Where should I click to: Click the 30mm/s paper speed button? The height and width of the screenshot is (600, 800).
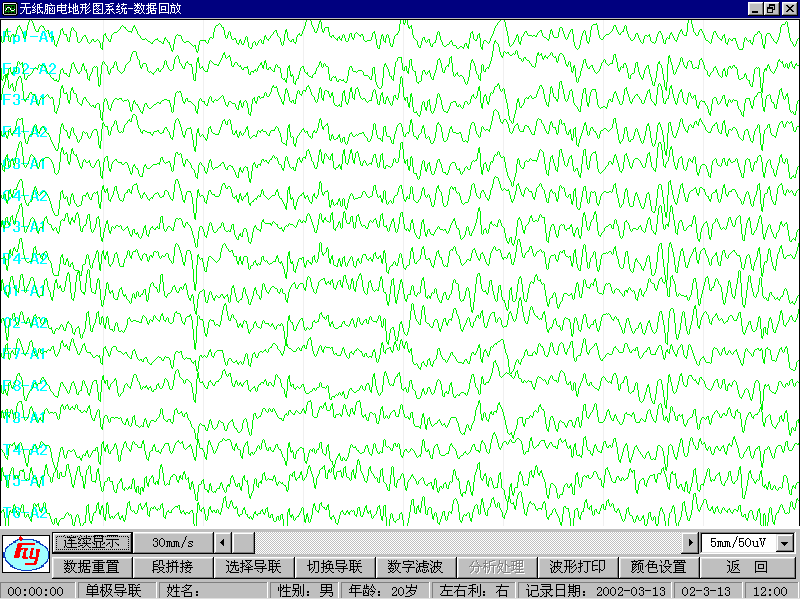coord(173,542)
